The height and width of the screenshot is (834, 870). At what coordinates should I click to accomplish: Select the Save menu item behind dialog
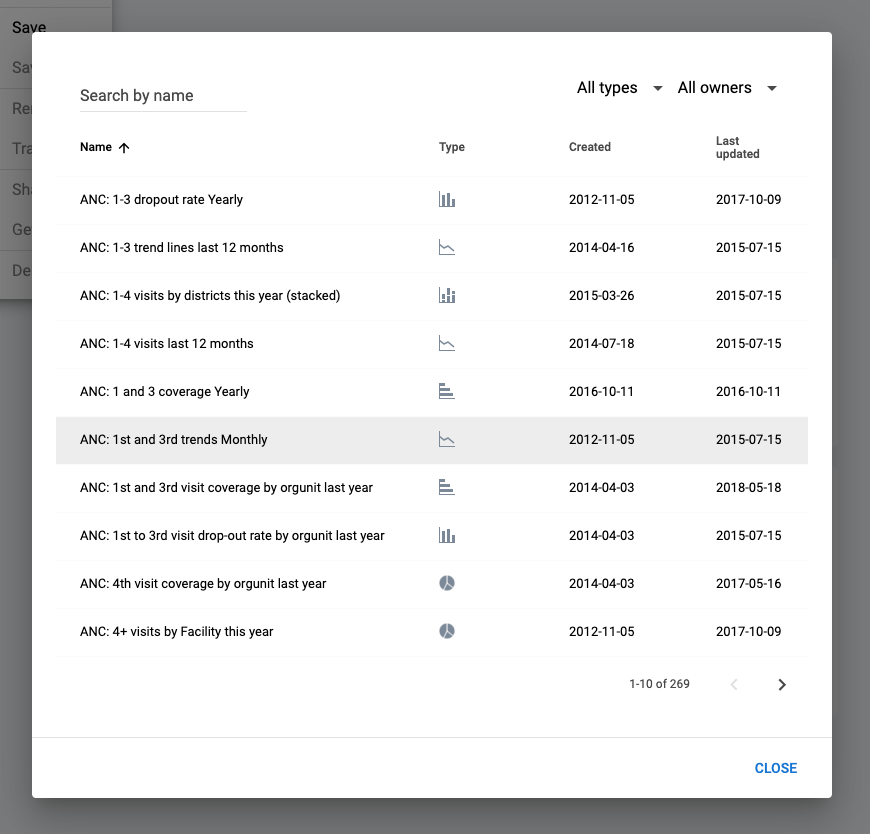pyautogui.click(x=29, y=27)
